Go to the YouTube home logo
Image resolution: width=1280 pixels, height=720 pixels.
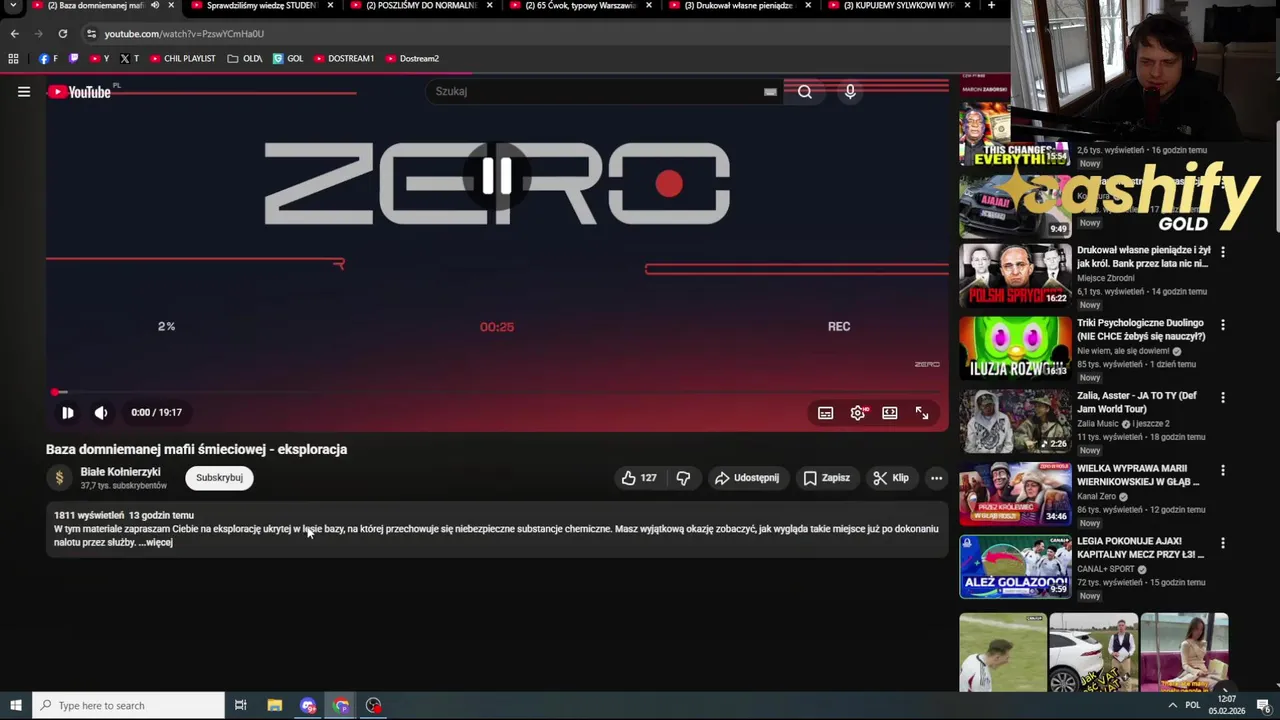point(80,92)
